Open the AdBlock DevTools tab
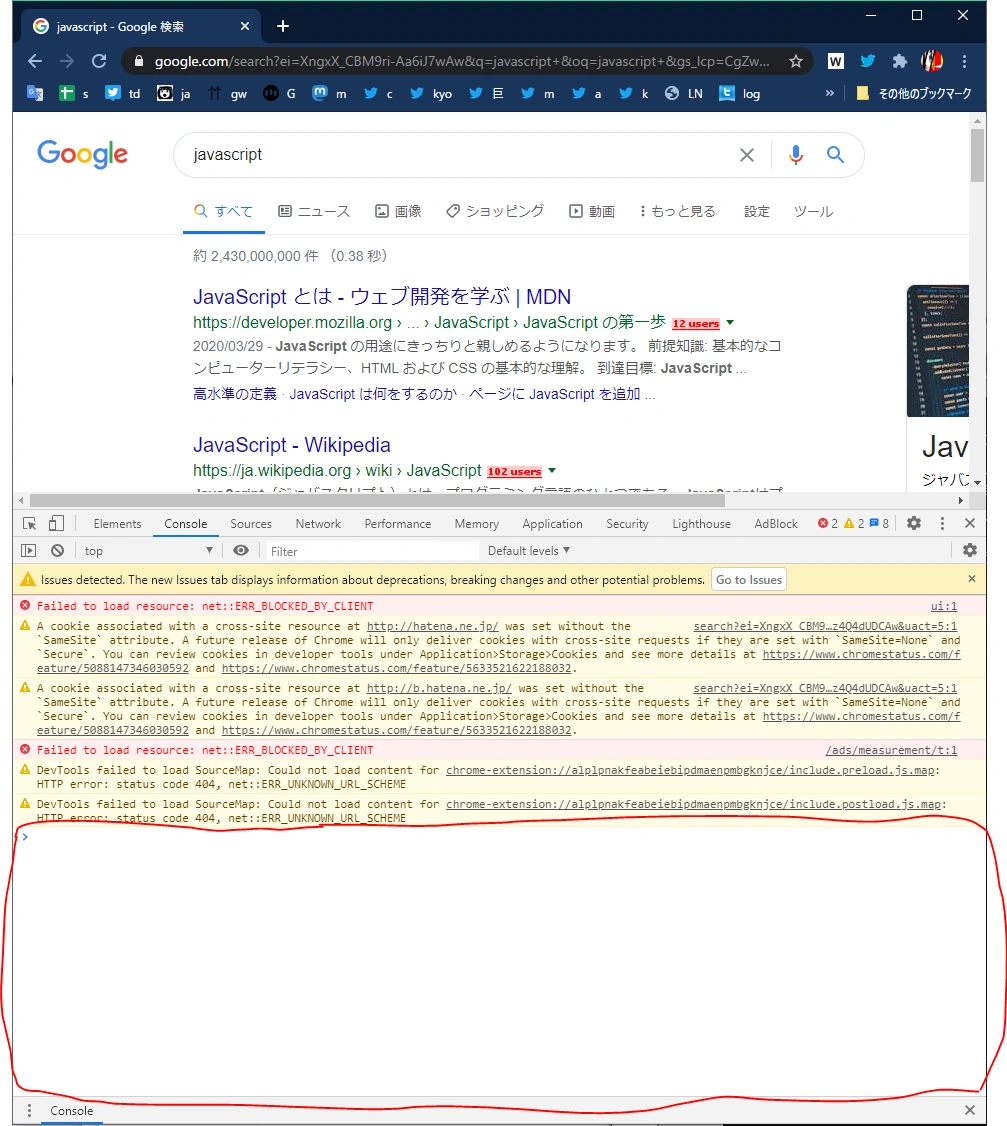Viewport: 1007px width, 1126px height. [x=776, y=524]
